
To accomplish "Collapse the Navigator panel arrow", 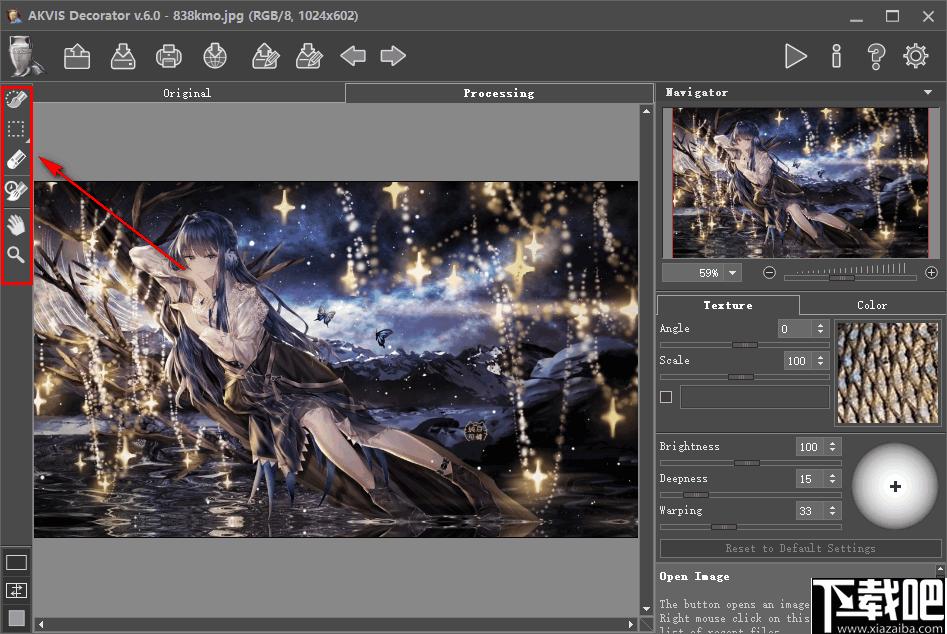I will [x=928, y=92].
